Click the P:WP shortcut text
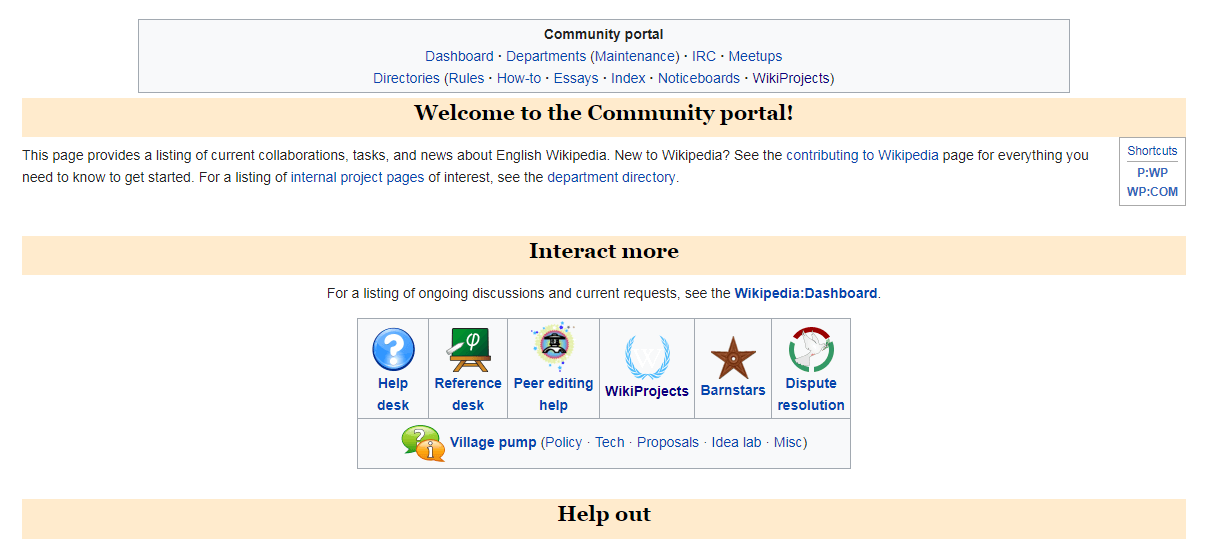This screenshot has width=1211, height=559. coord(1152,173)
